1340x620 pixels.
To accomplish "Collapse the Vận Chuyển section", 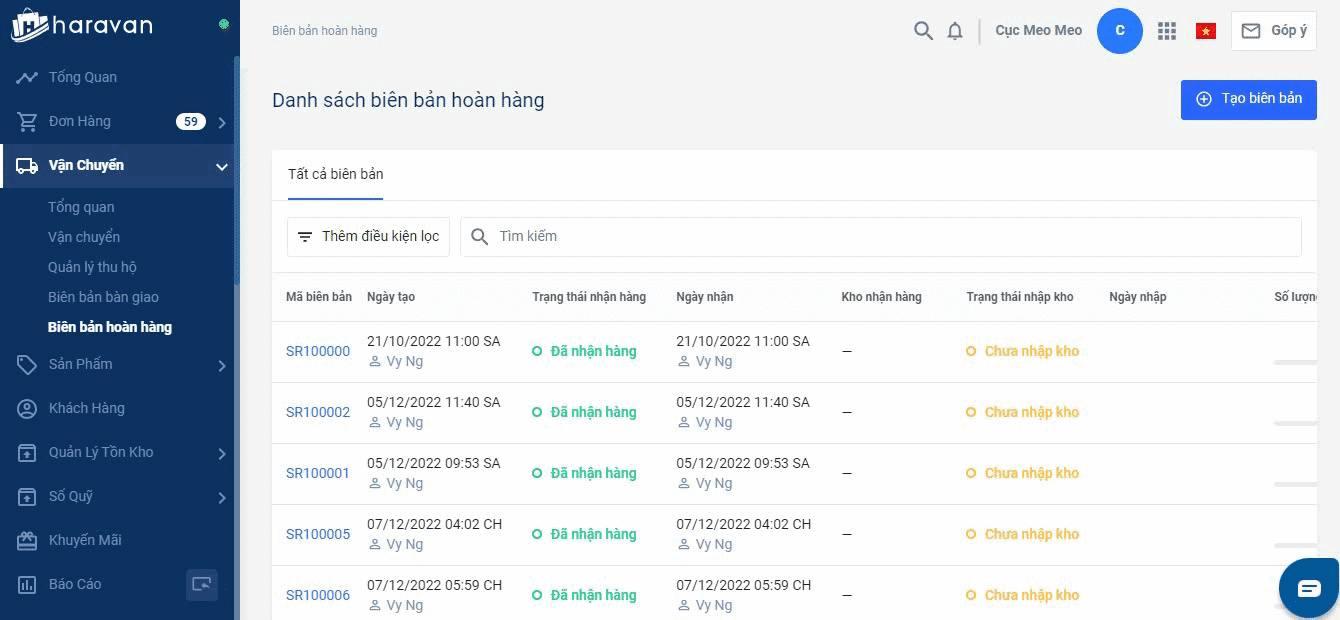I will [221, 166].
